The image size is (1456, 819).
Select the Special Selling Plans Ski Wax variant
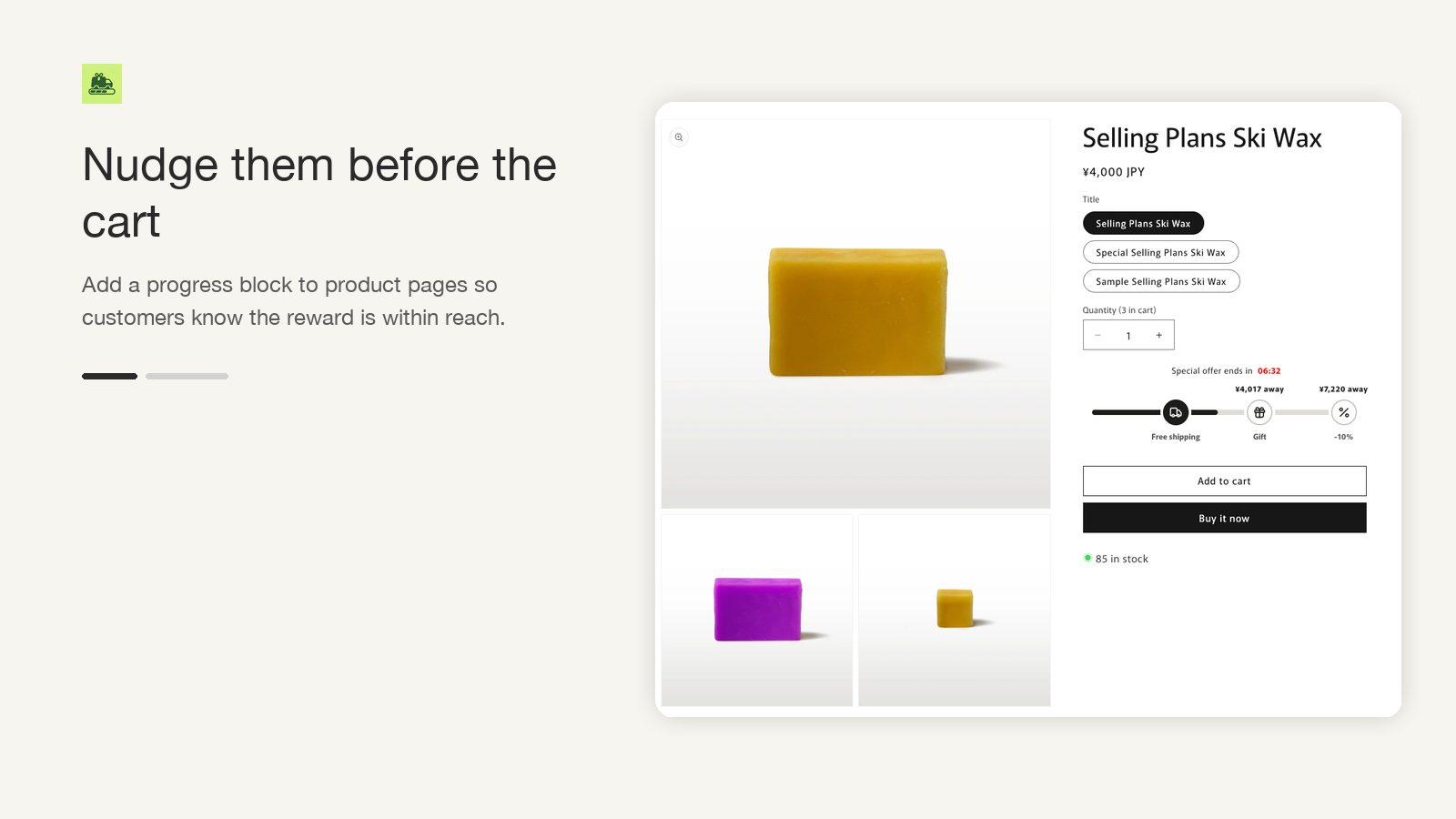tap(1160, 252)
